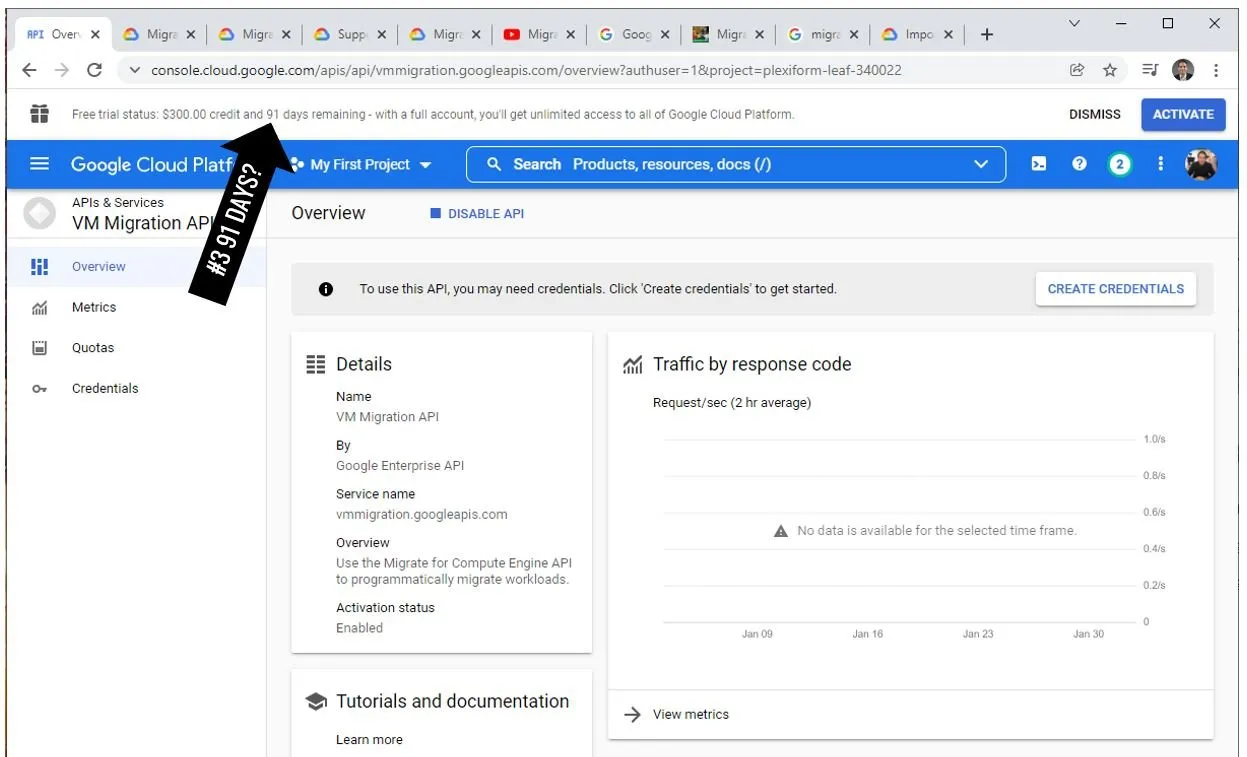Expand the search bar dropdown chevron
Image resolution: width=1247 pixels, height=757 pixels.
point(981,164)
